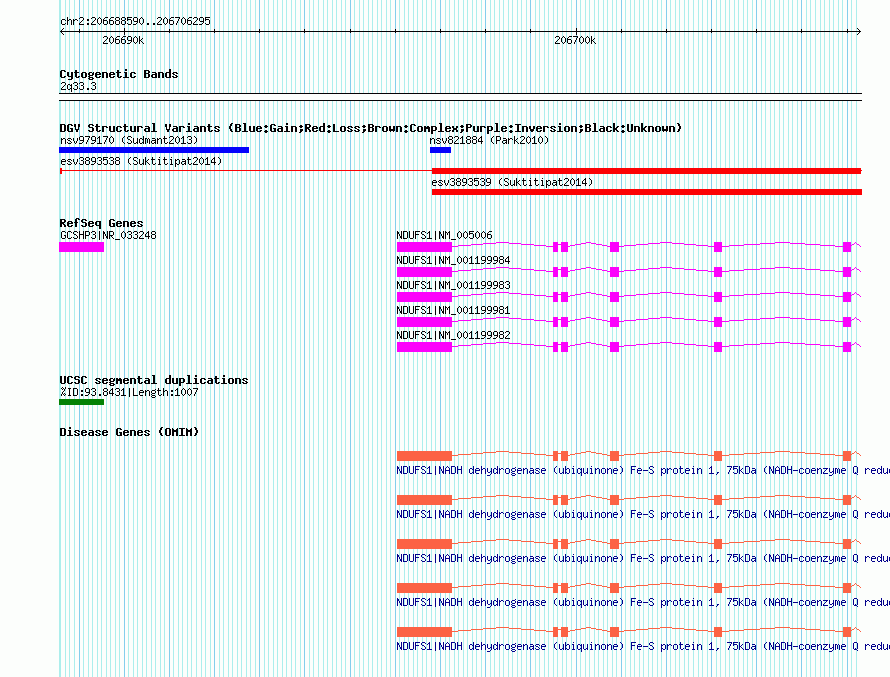Image resolution: width=890 pixels, height=677 pixels.
Task: Open the DGV Structural Variants track title
Action: (370, 128)
